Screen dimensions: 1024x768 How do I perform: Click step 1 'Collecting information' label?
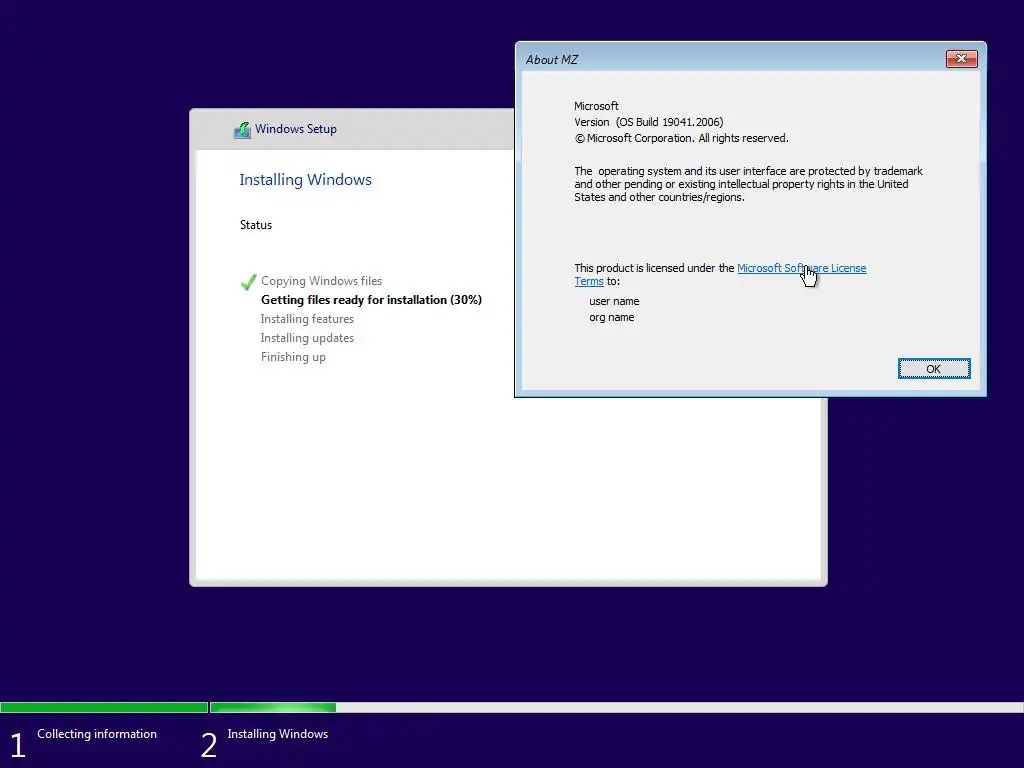[x=97, y=734]
